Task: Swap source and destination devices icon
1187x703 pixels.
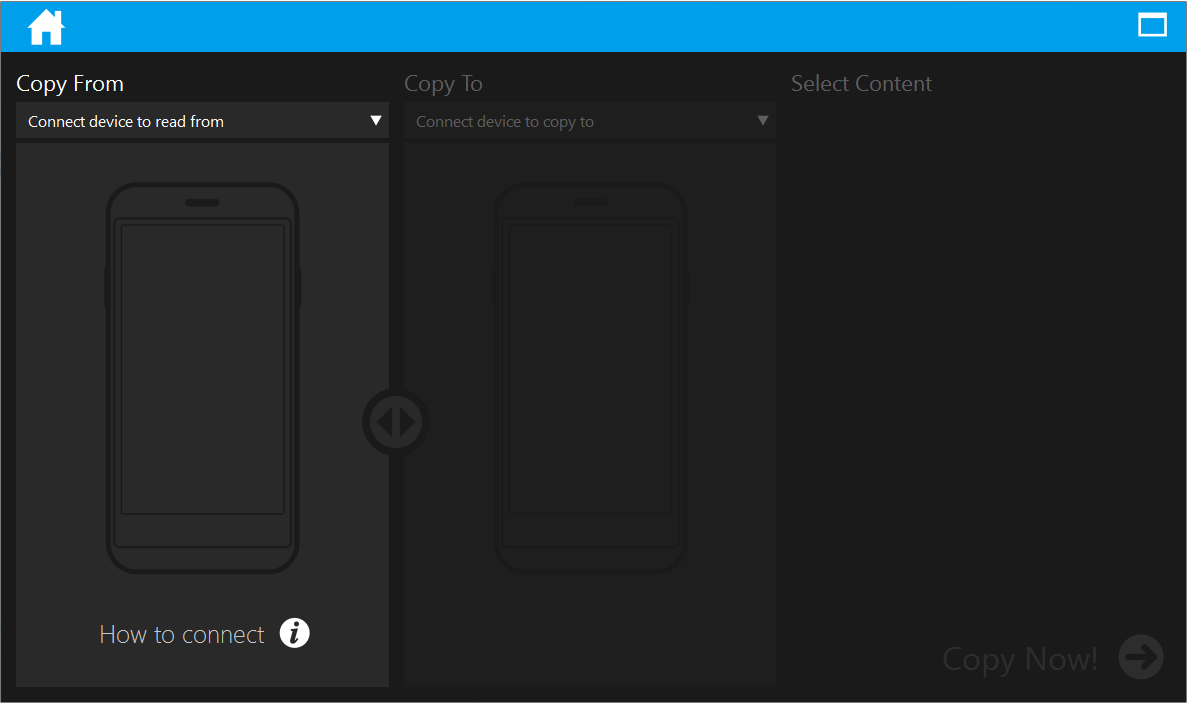Action: tap(396, 422)
